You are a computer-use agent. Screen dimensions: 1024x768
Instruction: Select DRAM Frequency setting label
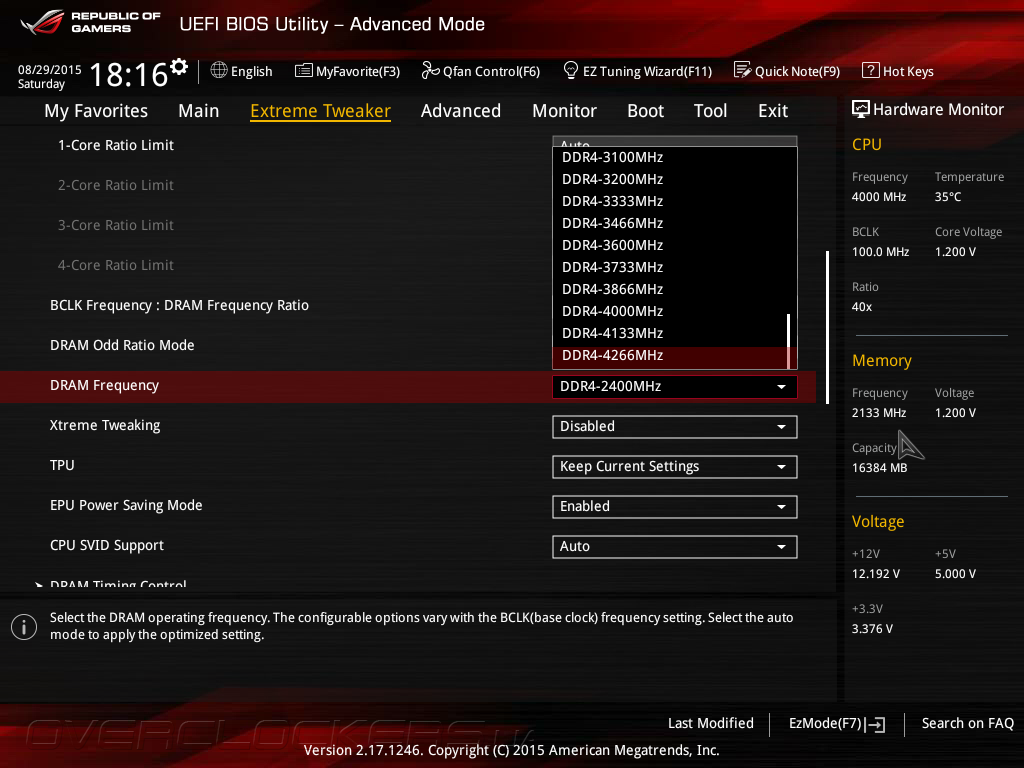coord(104,386)
